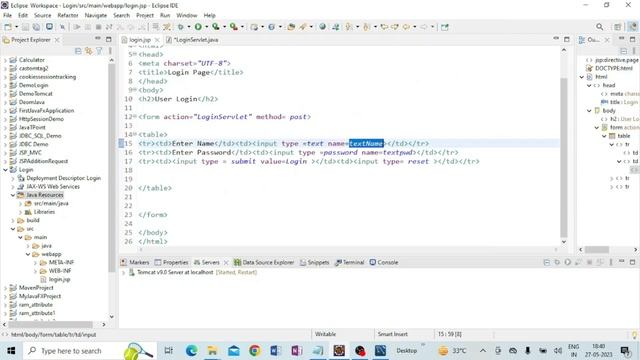This screenshot has height=360, width=640.
Task: Open OneNote from the taskbar
Action: 297,351
